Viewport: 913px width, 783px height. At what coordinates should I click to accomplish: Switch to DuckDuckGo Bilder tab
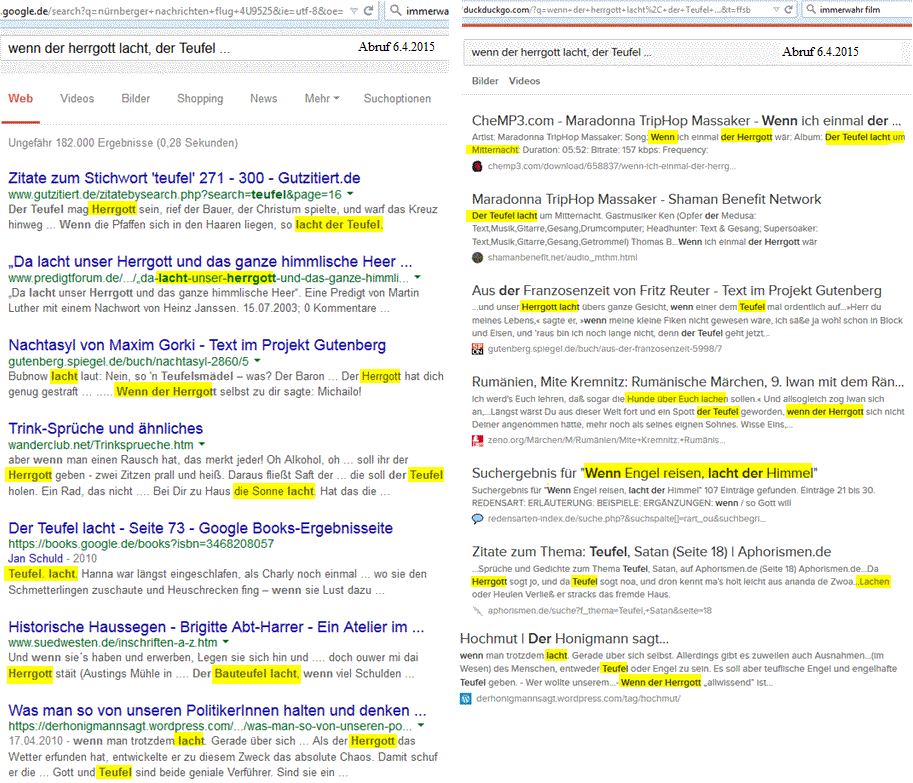[485, 81]
